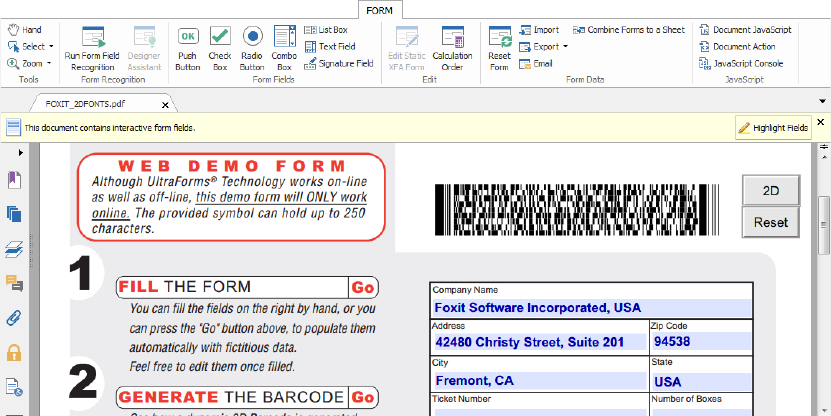Run Form Field Recognition

[x=93, y=48]
